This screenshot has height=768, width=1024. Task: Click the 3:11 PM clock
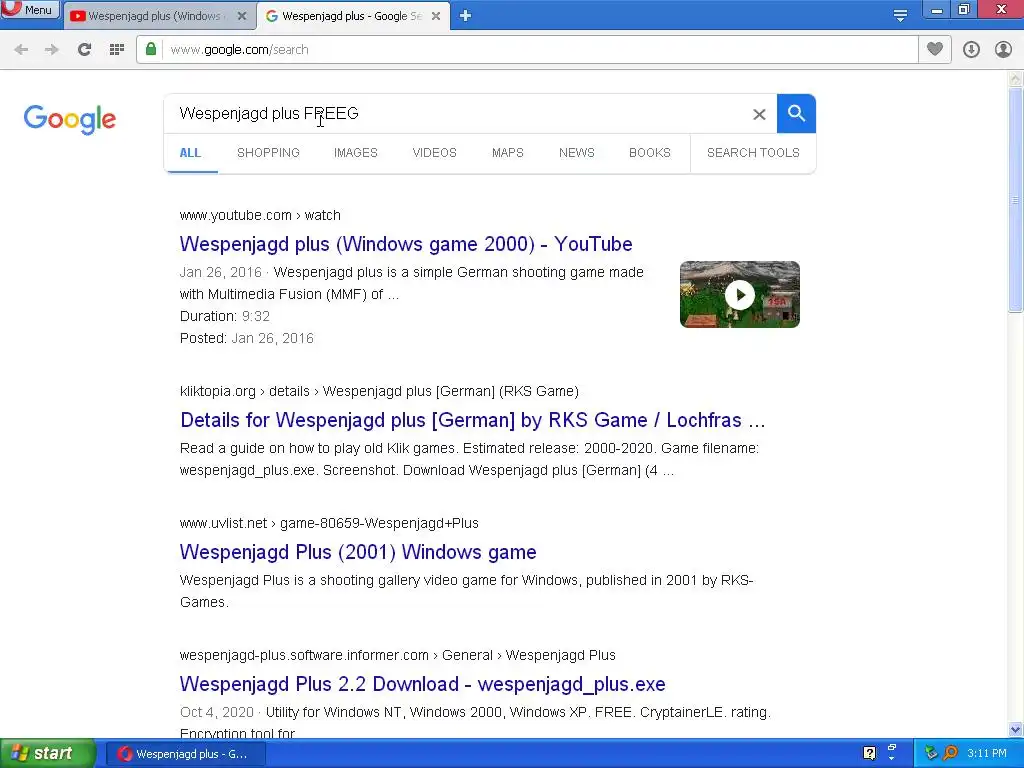[x=987, y=754]
